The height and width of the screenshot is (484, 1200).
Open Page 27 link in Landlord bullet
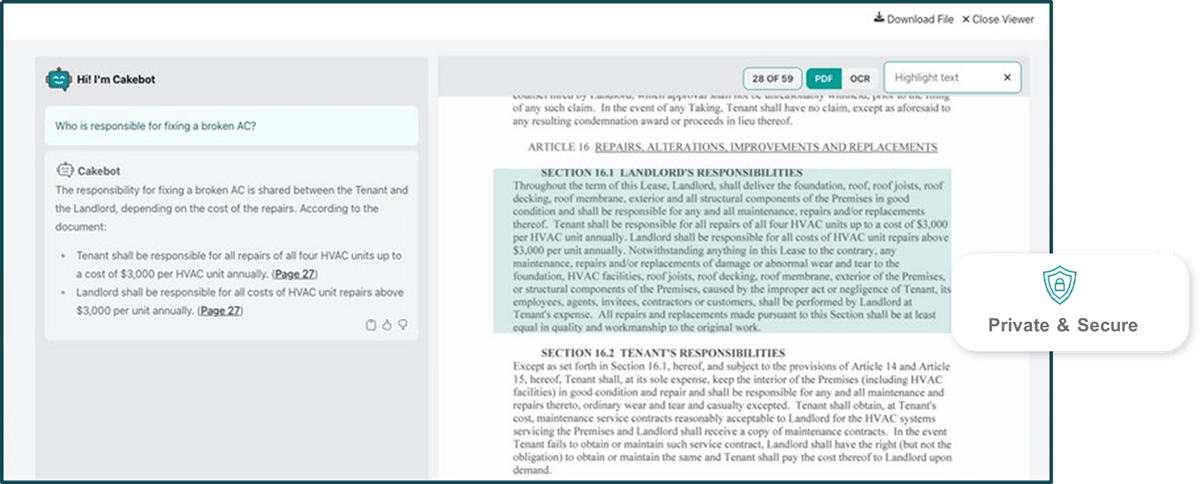click(x=220, y=311)
